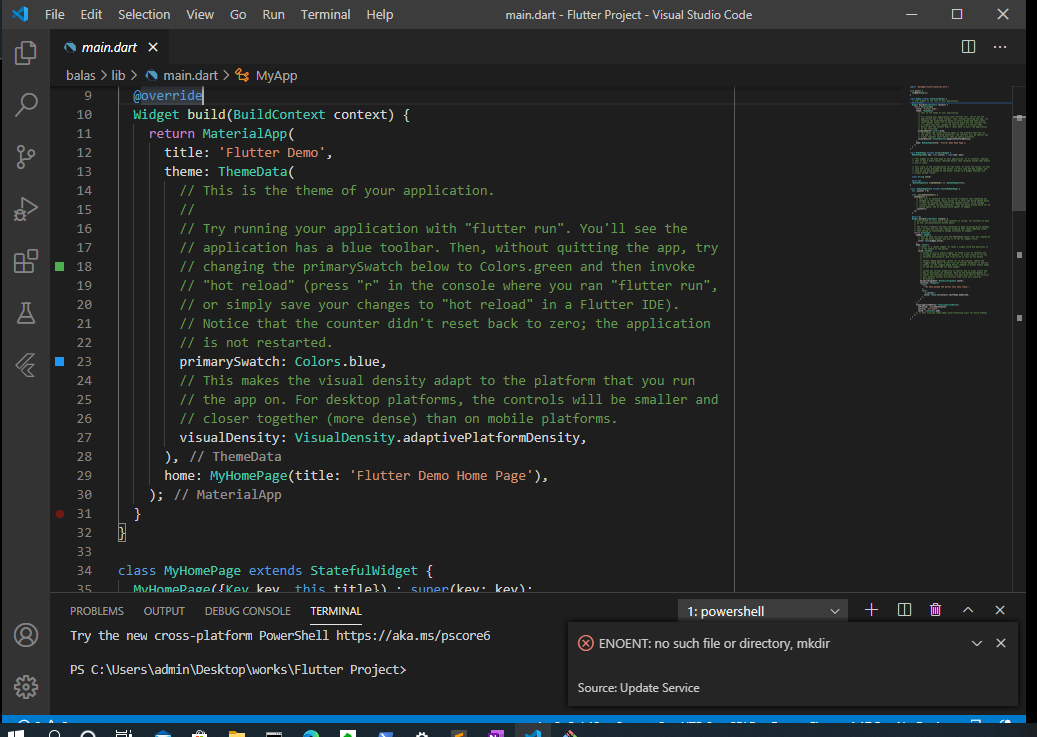
Task: Open the Flutter sidebar view icon
Action: click(26, 365)
